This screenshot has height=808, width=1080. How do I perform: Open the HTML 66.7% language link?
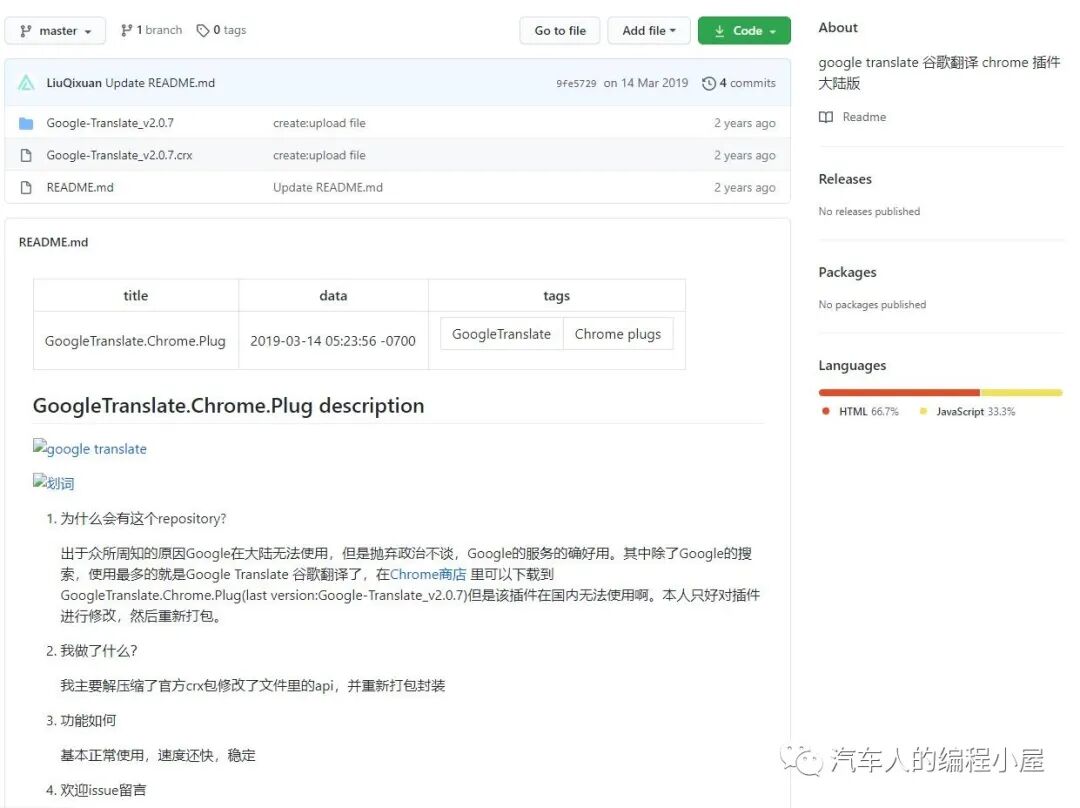869,411
